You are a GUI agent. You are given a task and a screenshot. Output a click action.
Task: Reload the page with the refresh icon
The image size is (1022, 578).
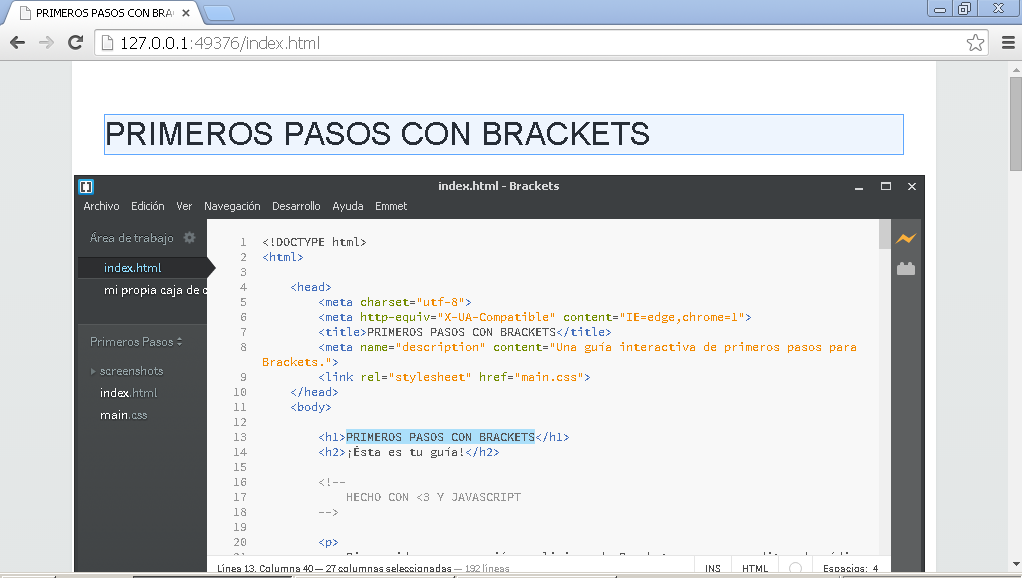[73, 42]
